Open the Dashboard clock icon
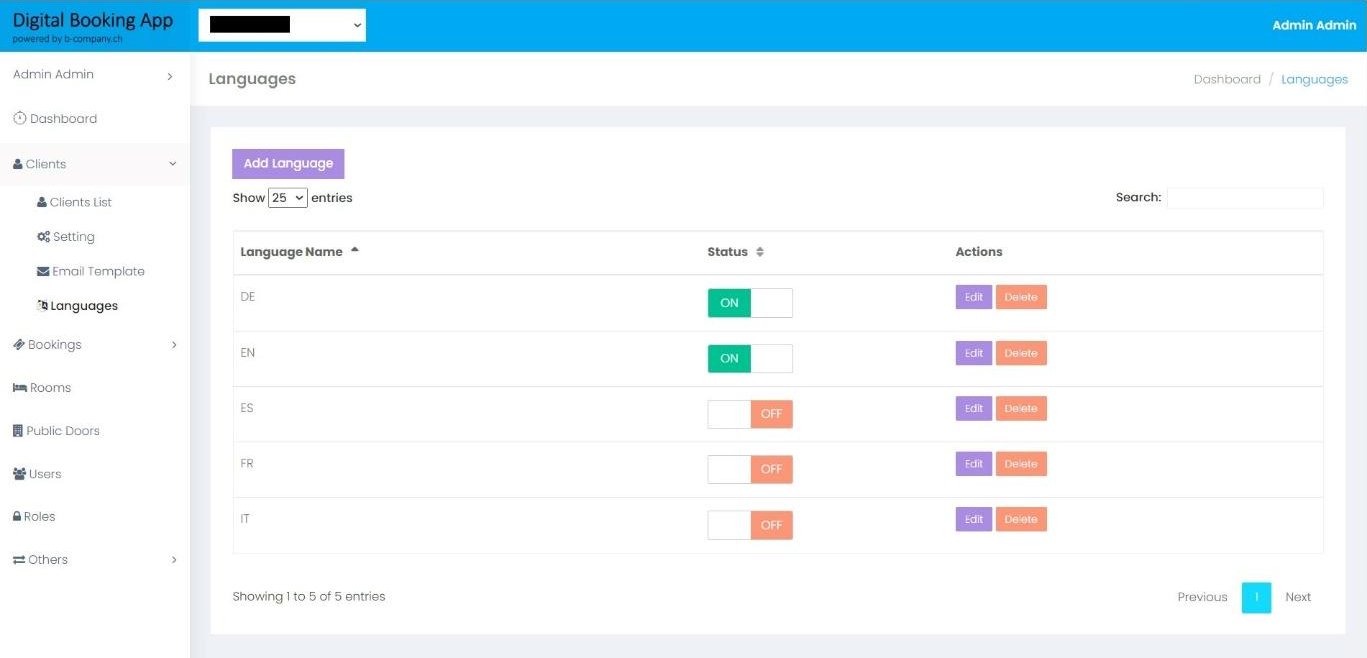Image resolution: width=1367 pixels, height=658 pixels. (x=20, y=118)
